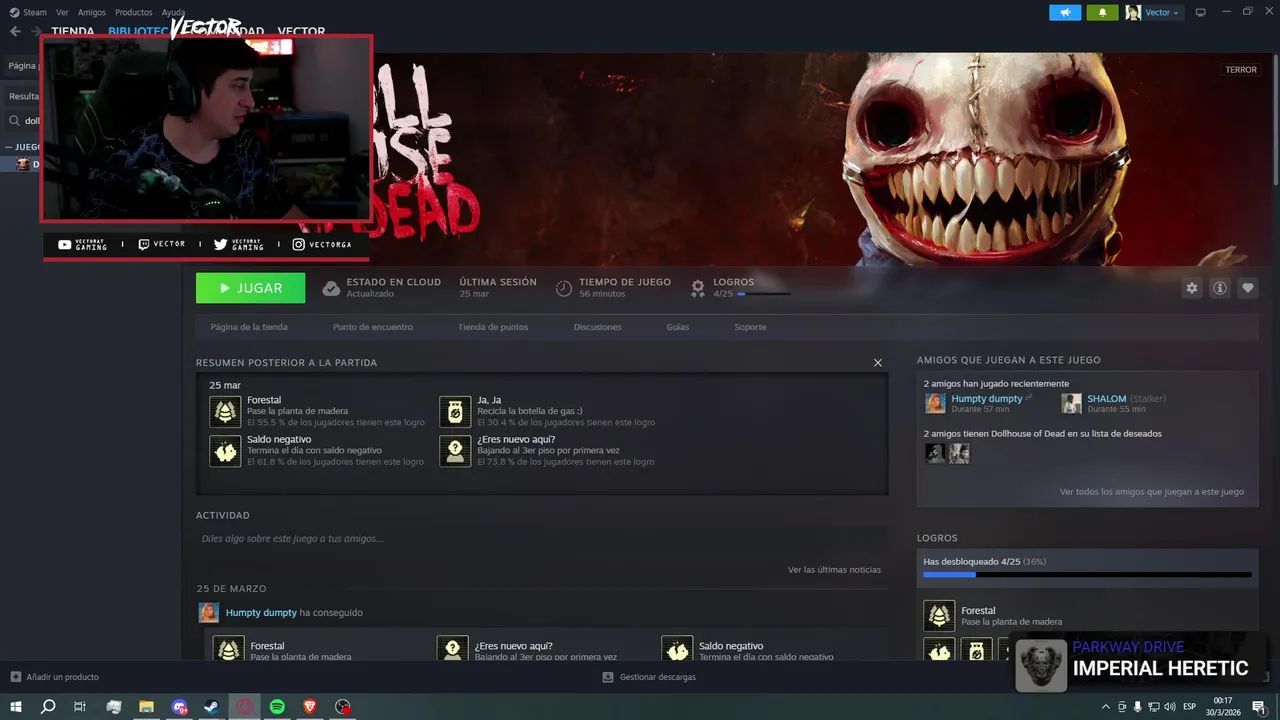The width and height of the screenshot is (1280, 720).
Task: Click the activity post input field
Action: [541, 539]
